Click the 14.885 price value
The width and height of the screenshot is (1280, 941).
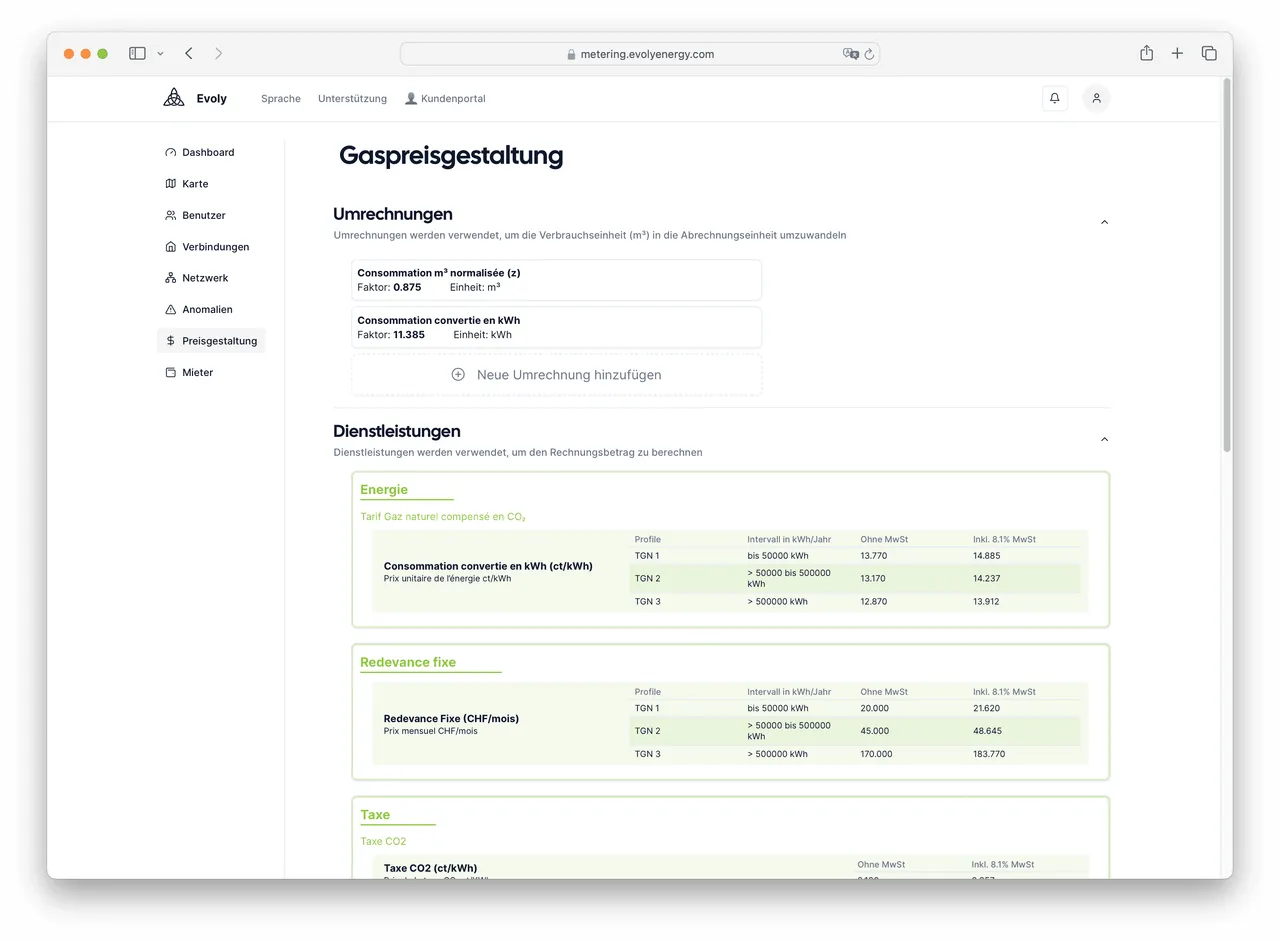tap(986, 555)
